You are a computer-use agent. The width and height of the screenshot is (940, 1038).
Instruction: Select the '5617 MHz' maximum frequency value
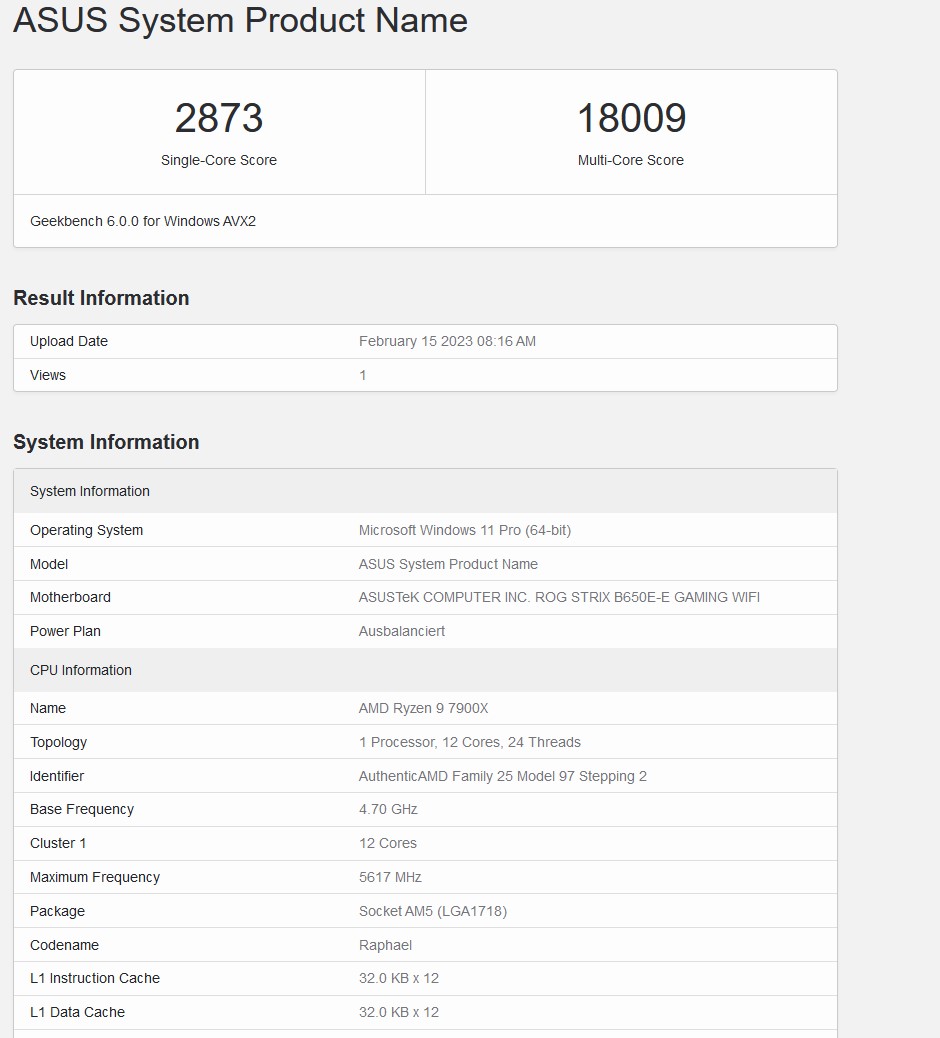(x=391, y=877)
